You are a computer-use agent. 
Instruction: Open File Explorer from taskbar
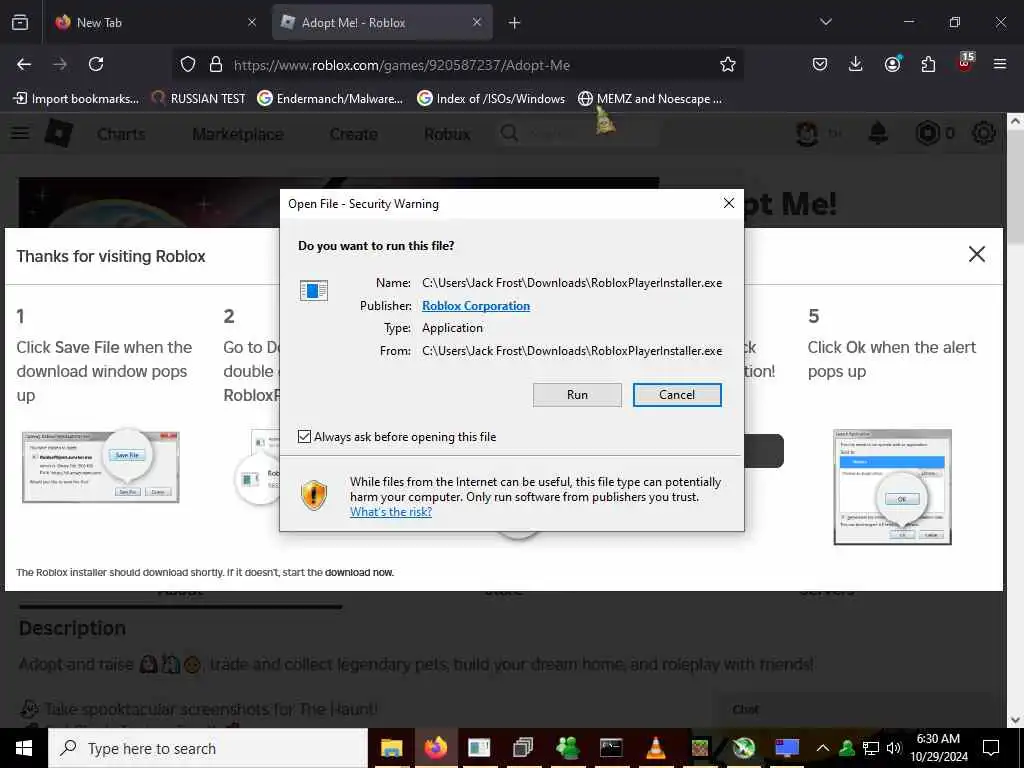[x=391, y=748]
